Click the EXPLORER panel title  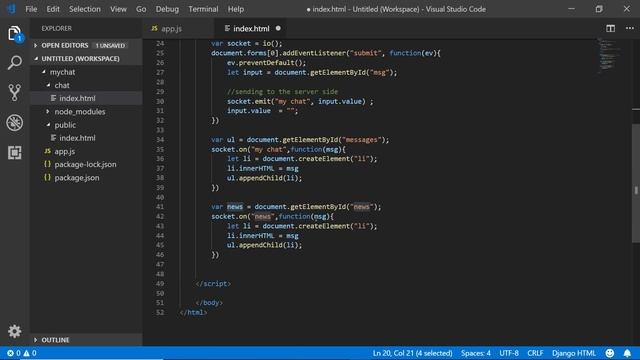tap(56, 28)
